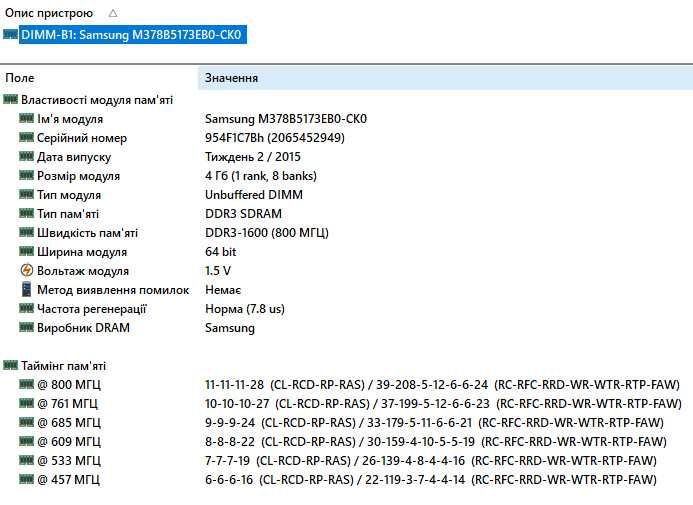
Task: Select the Розмір модуля field label
Action: 78,176
